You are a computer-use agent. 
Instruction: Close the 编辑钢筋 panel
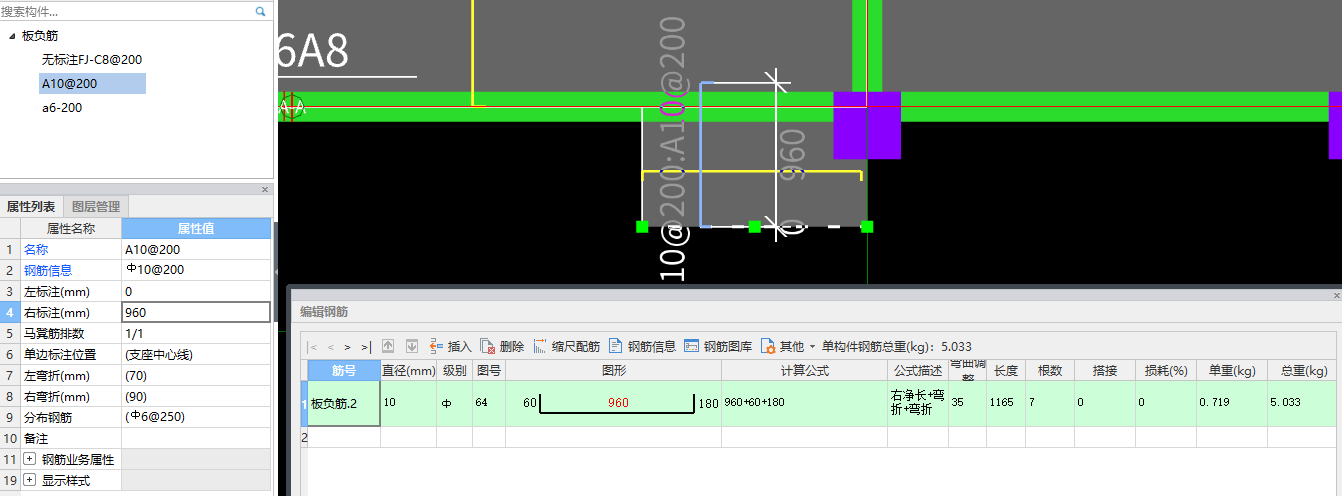[x=1336, y=296]
